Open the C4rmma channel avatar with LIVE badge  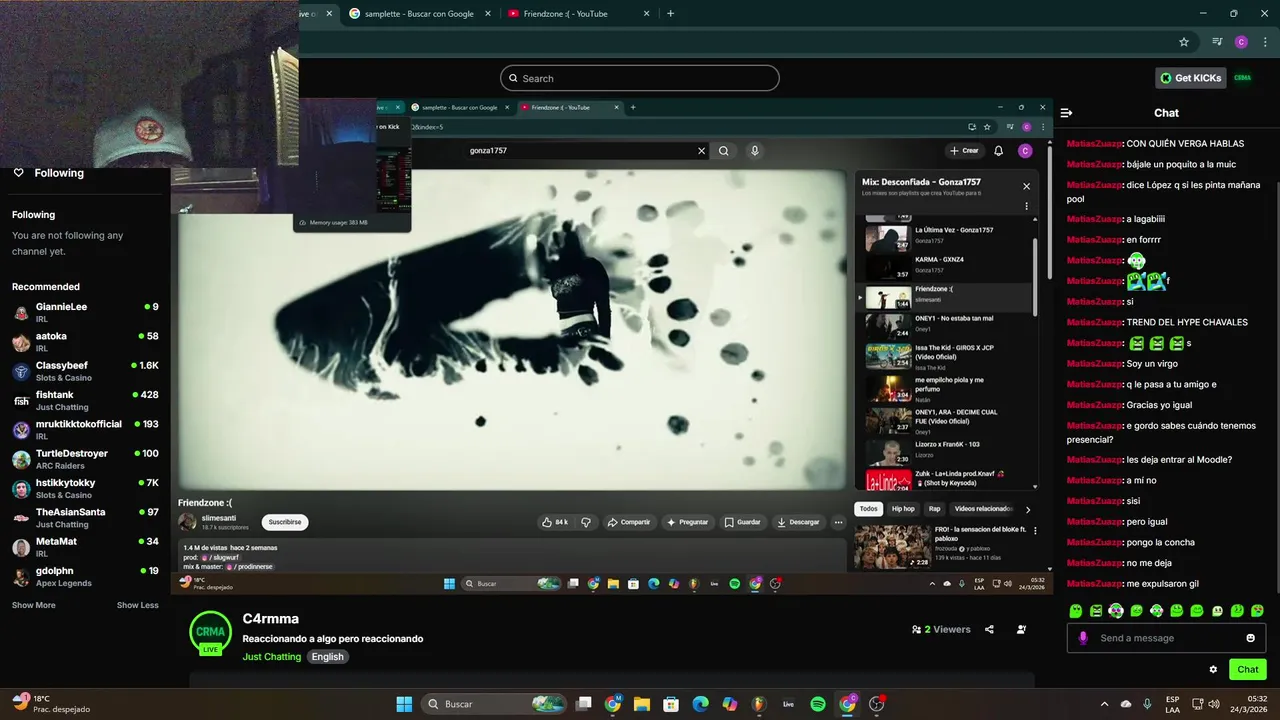pos(210,633)
